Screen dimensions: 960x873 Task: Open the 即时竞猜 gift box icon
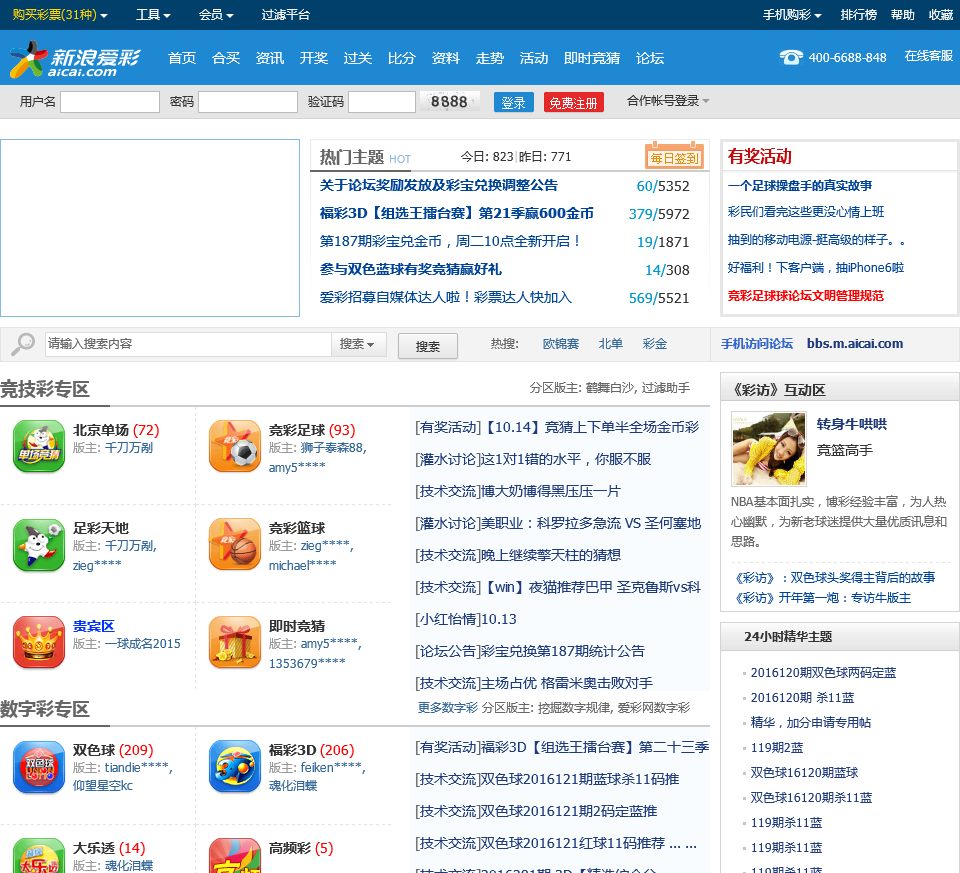tap(234, 642)
